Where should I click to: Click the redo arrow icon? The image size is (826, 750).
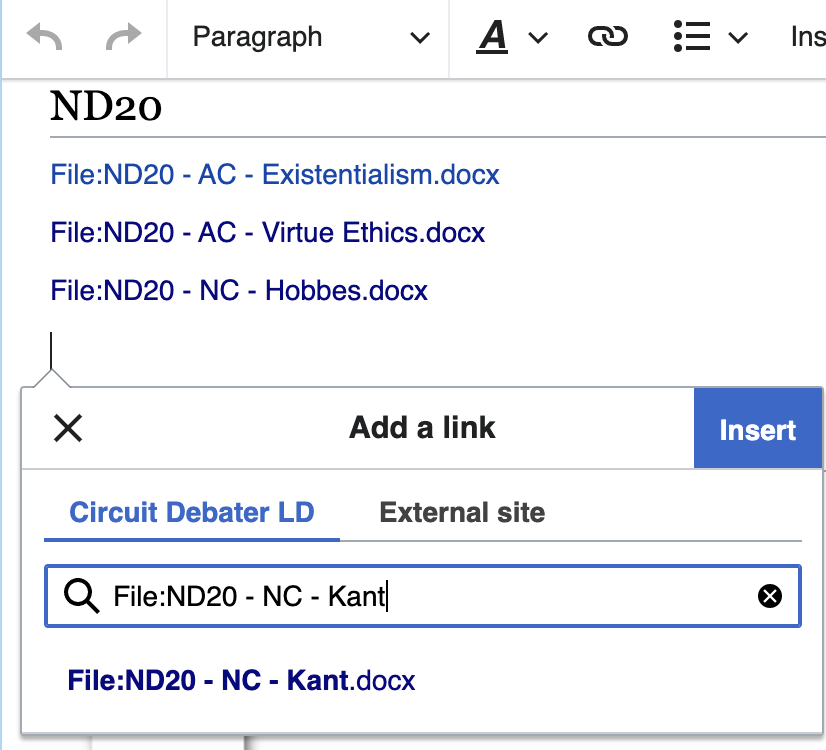click(x=123, y=36)
